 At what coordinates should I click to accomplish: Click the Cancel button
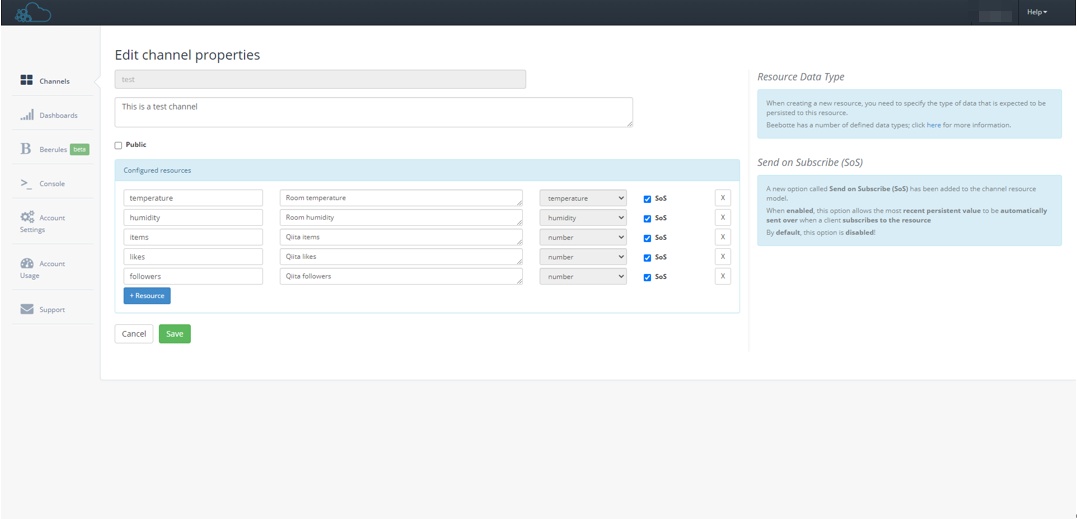point(134,334)
